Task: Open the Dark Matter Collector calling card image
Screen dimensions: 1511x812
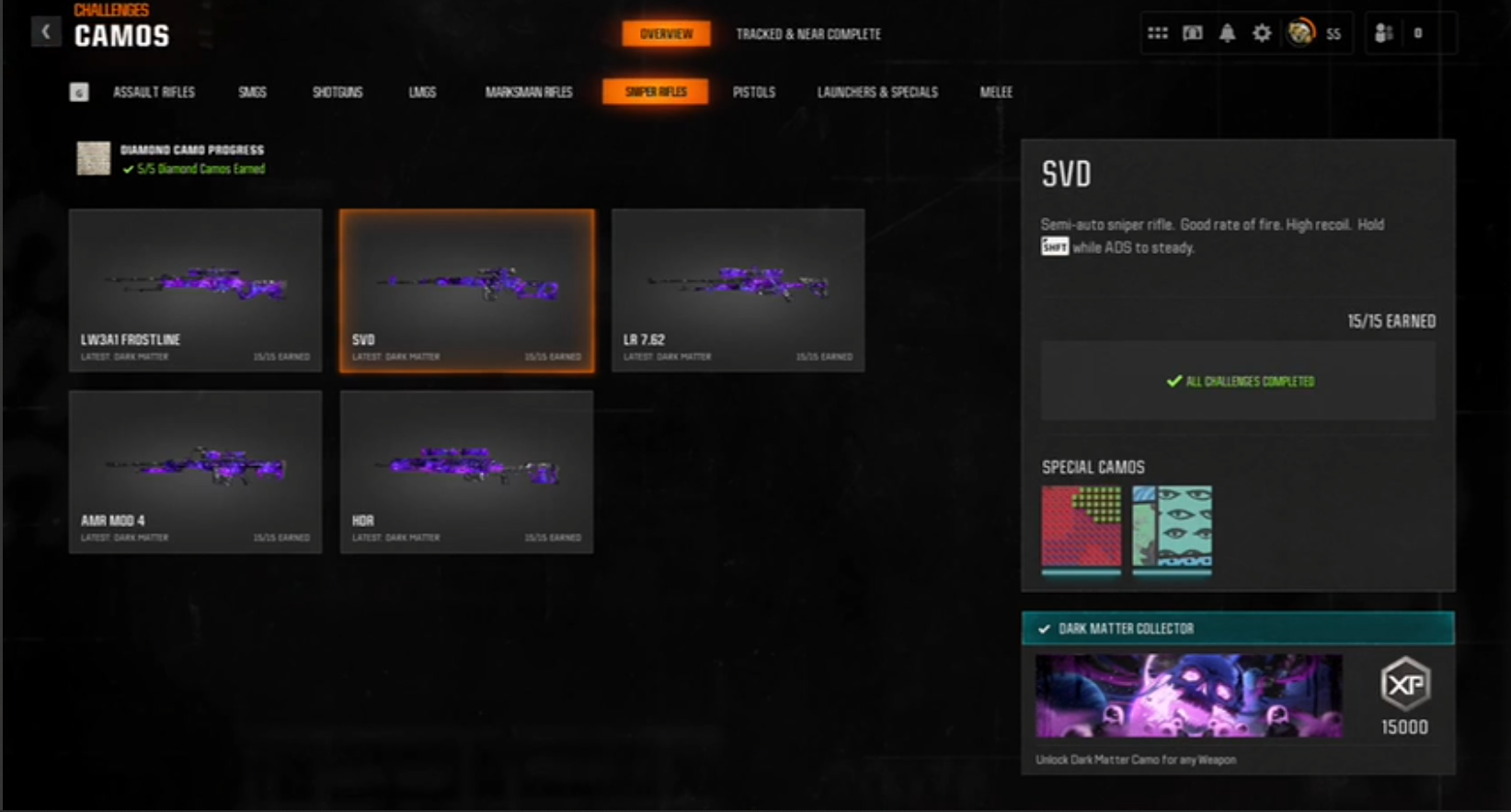Action: (x=1188, y=696)
